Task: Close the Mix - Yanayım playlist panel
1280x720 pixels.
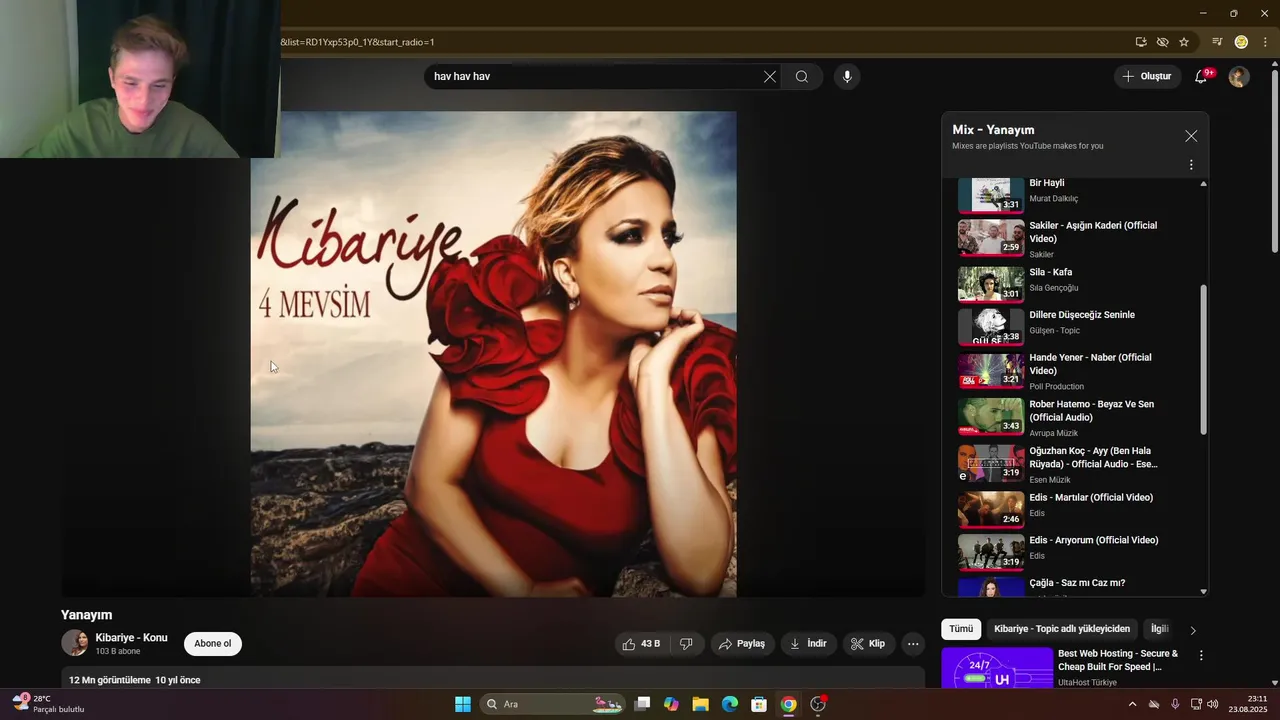Action: coord(1191,136)
